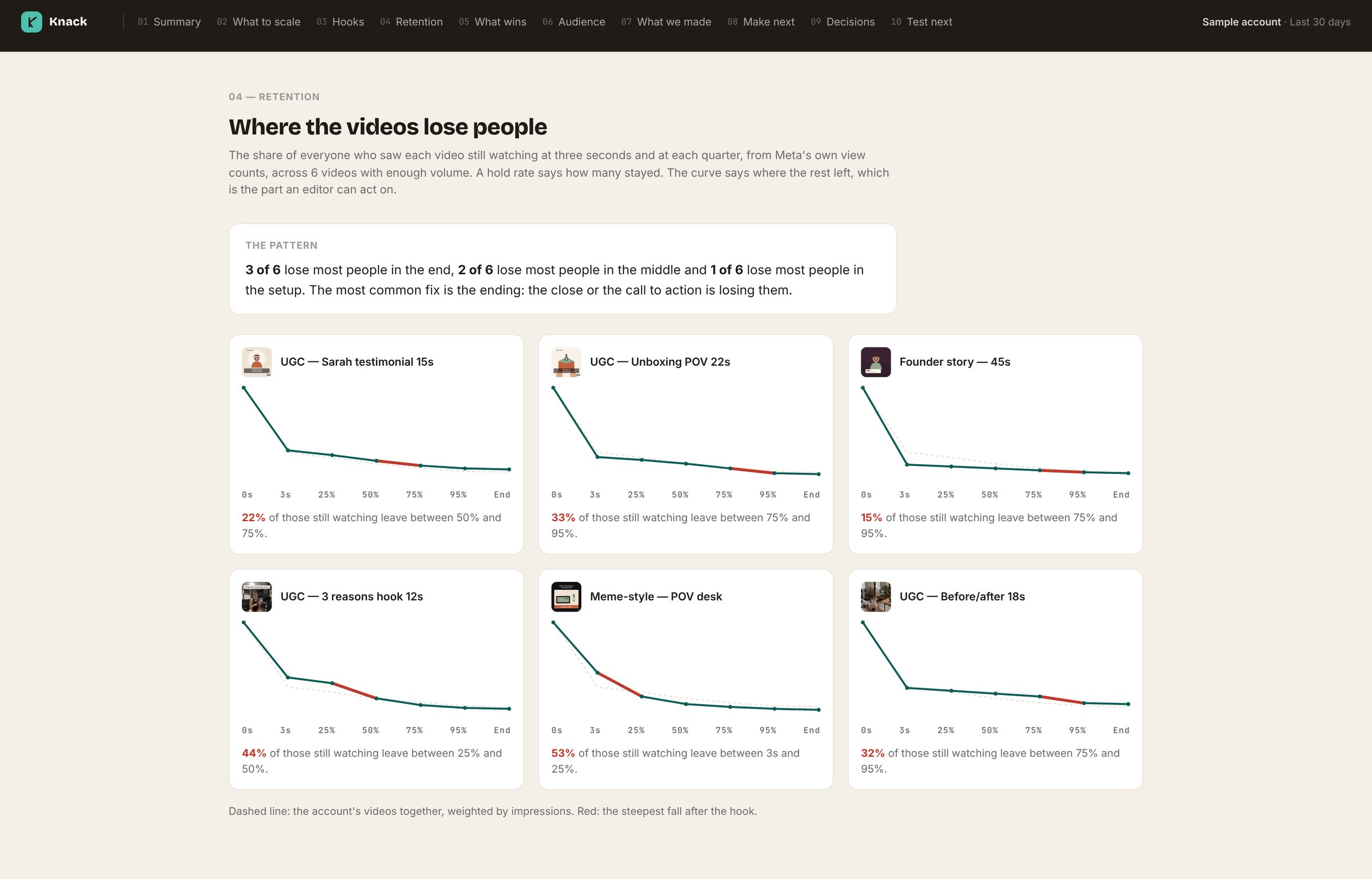Go to 07 What we made

pos(666,22)
